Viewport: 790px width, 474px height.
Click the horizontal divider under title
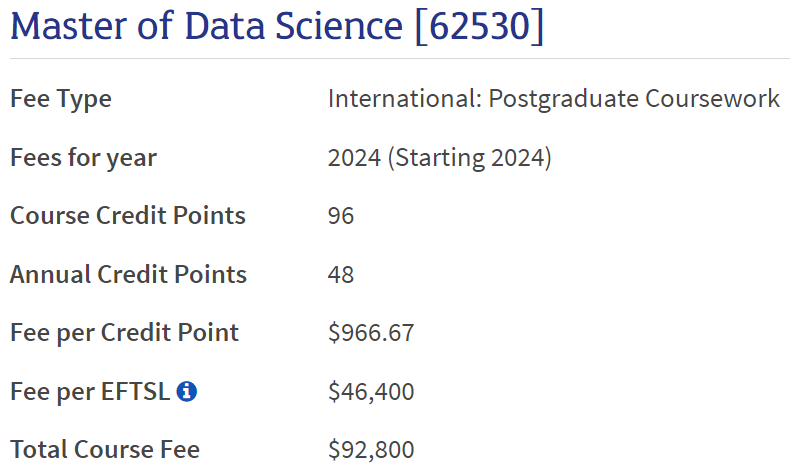[400, 58]
